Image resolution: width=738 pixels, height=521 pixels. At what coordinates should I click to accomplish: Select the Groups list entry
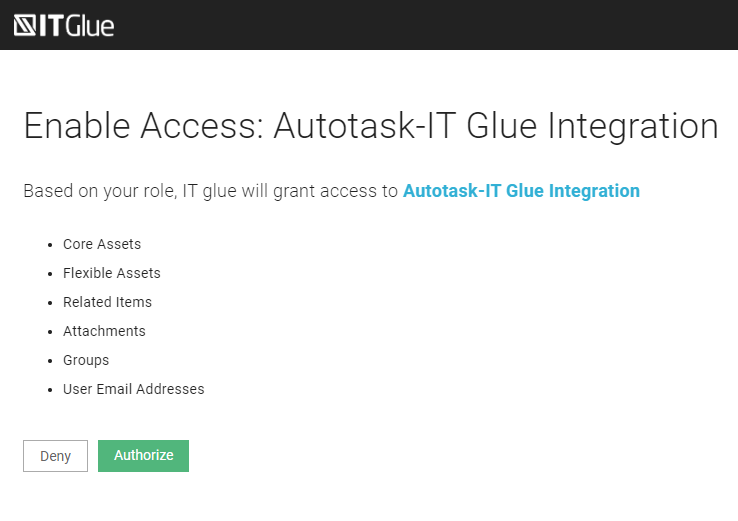click(x=86, y=360)
